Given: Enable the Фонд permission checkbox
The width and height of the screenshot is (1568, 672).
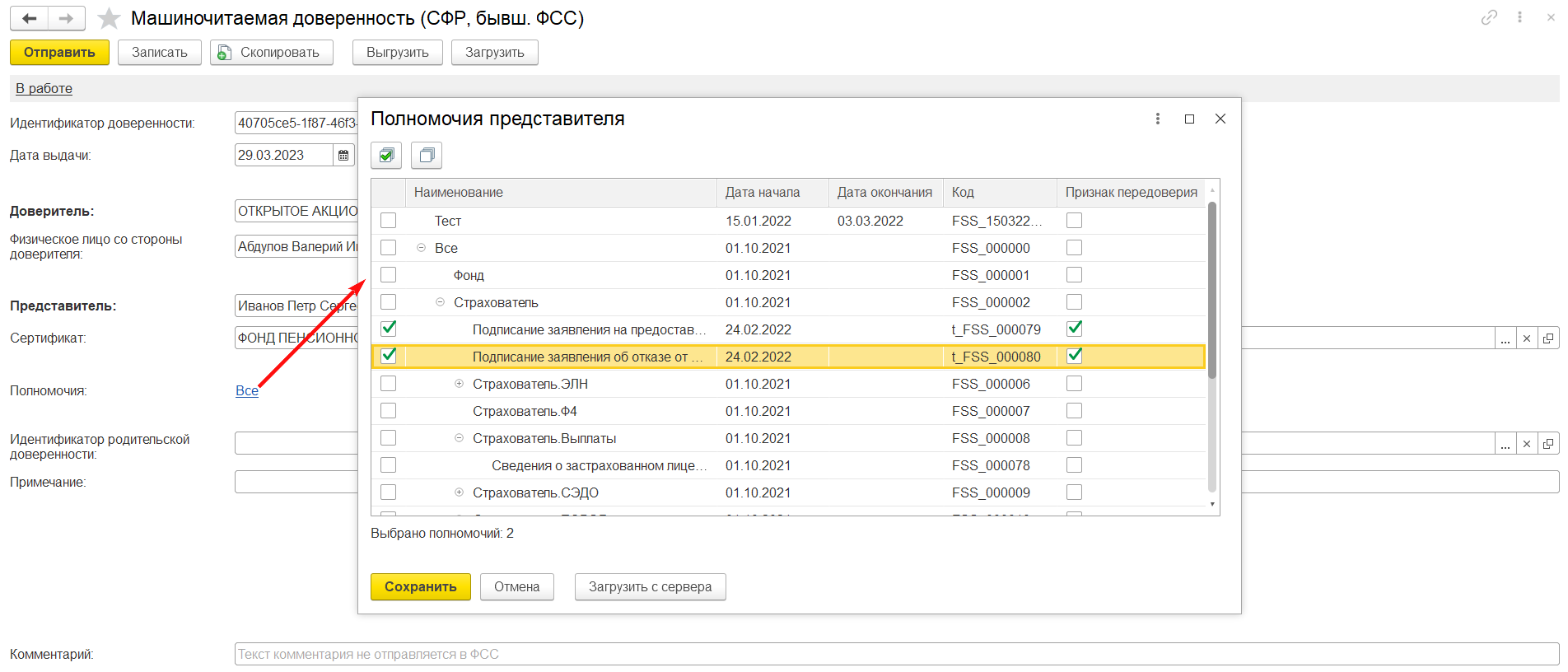Looking at the screenshot, I should [389, 275].
